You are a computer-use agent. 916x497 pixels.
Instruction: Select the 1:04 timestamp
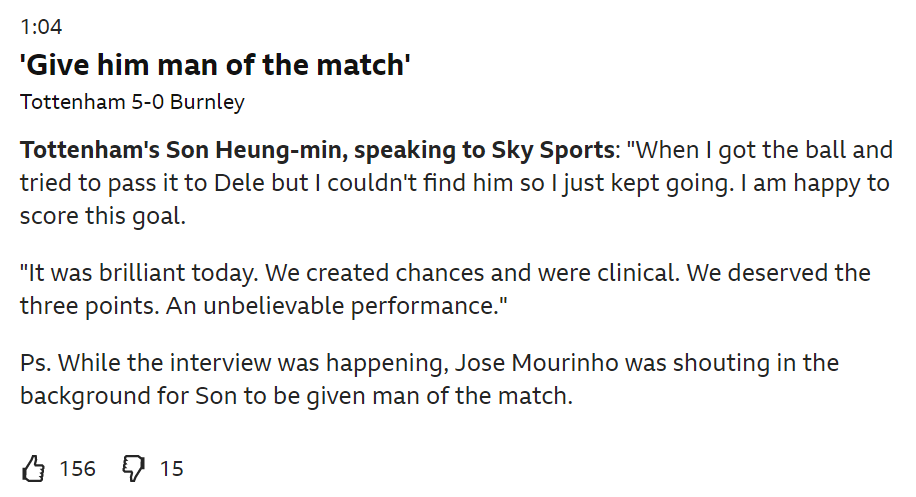point(41,27)
